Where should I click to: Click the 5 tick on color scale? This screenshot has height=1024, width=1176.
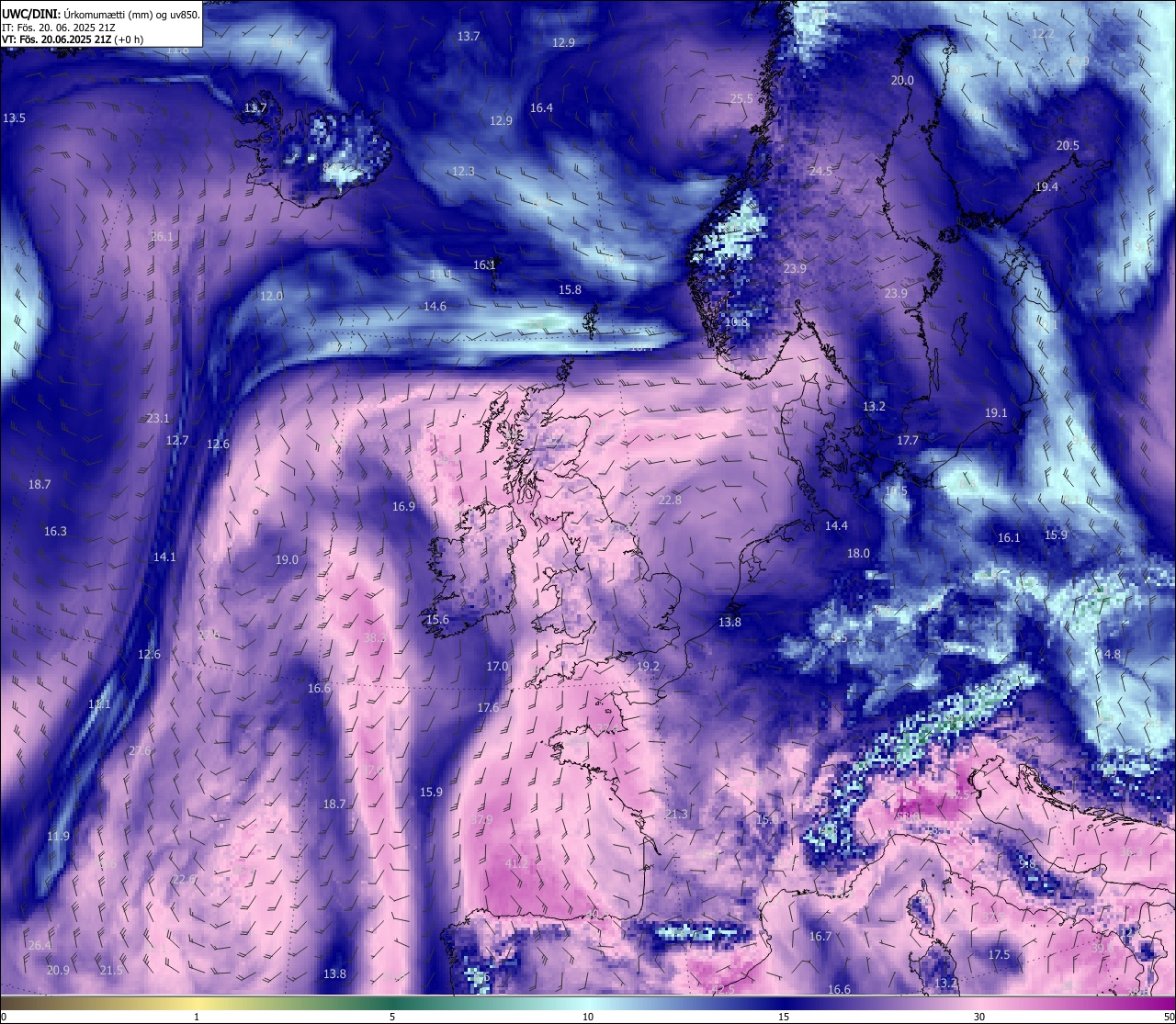392,1017
